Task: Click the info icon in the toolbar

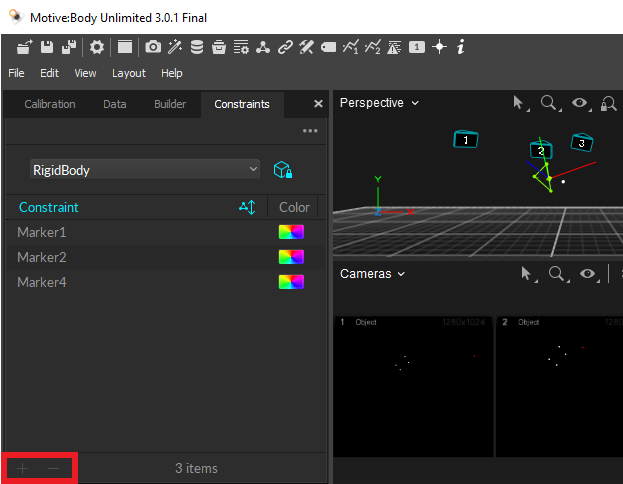Action: click(460, 47)
